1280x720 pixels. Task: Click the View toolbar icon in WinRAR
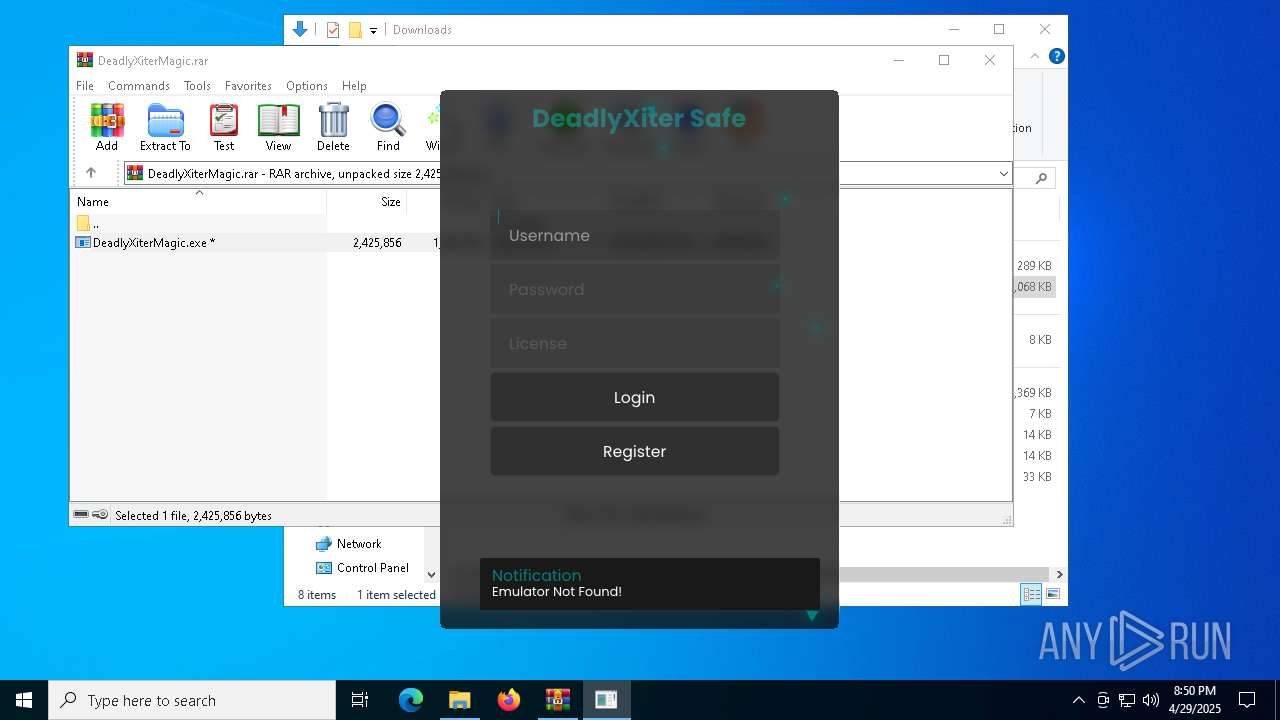[x=278, y=128]
